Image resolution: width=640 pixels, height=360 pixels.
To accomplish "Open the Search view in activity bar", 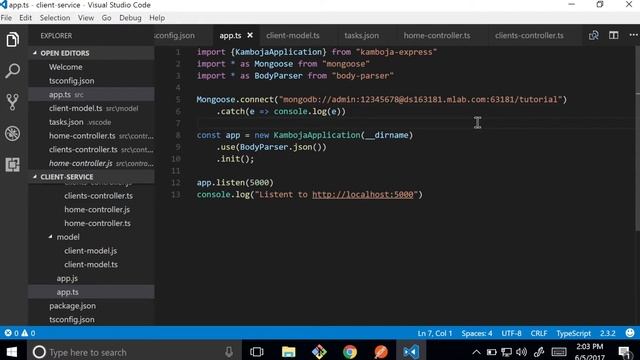I will coord(12,71).
